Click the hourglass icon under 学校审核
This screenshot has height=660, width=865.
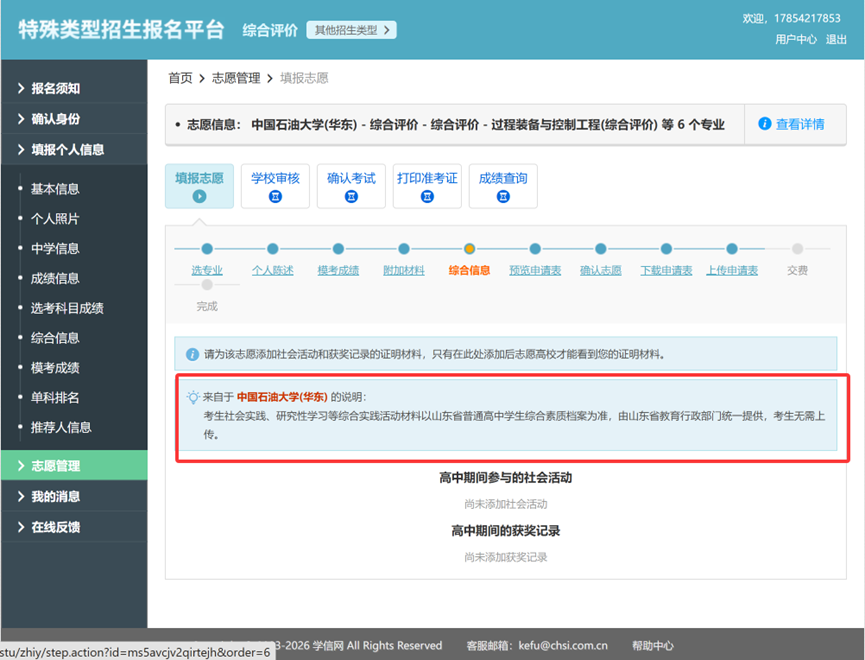point(275,196)
